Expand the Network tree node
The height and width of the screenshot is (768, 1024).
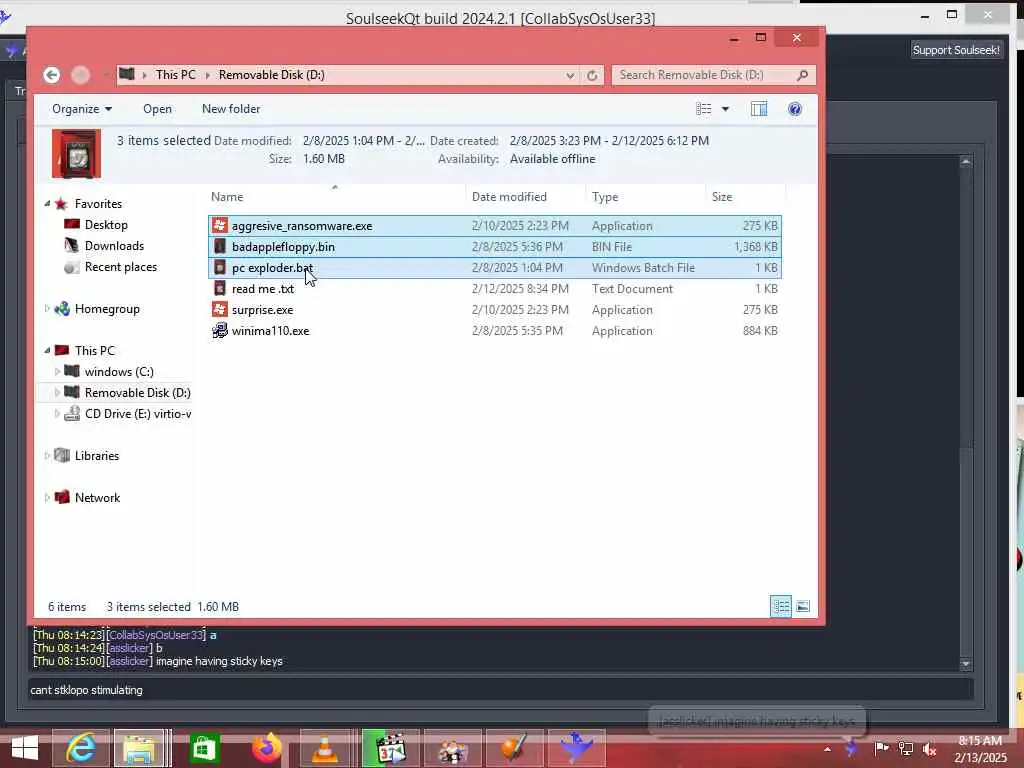(47, 498)
